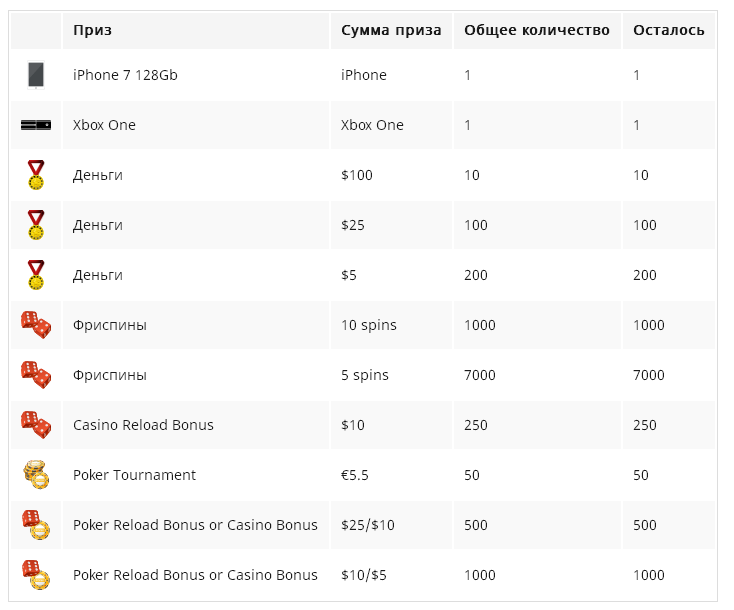Click the Сумма приза column header
Screen dimensions: 734x610
391,30
